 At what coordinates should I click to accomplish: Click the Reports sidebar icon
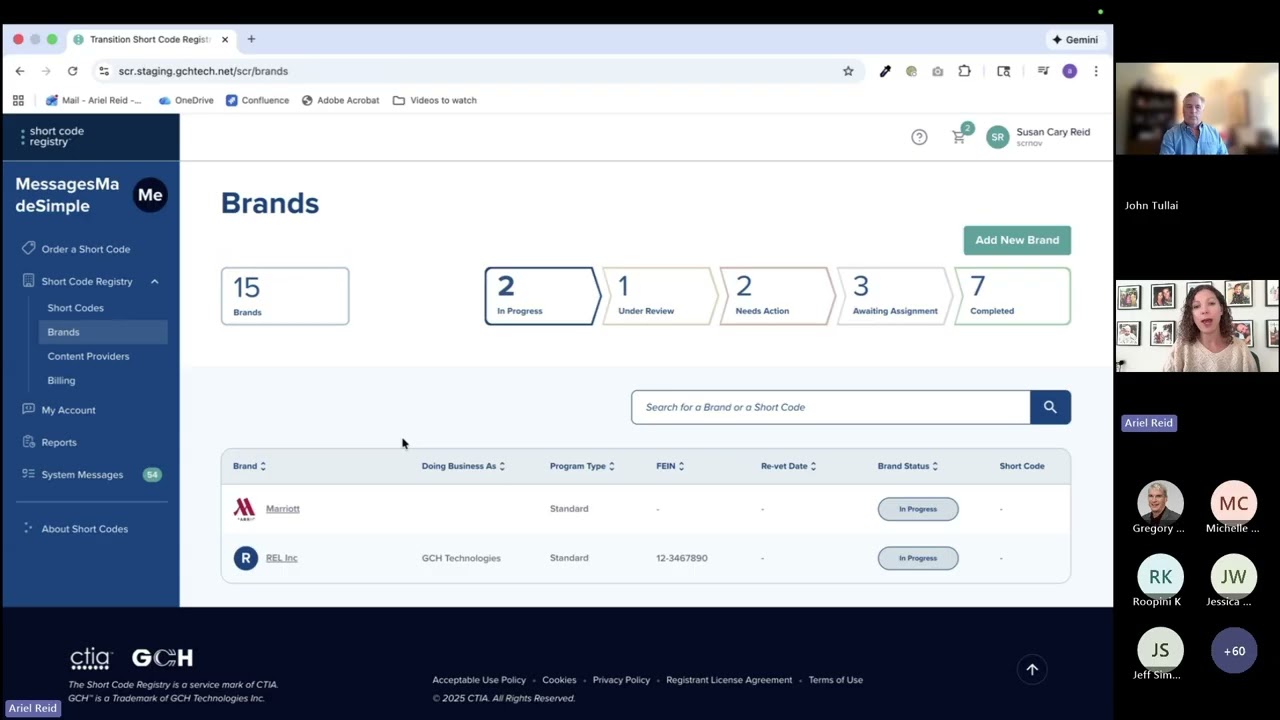coord(28,441)
